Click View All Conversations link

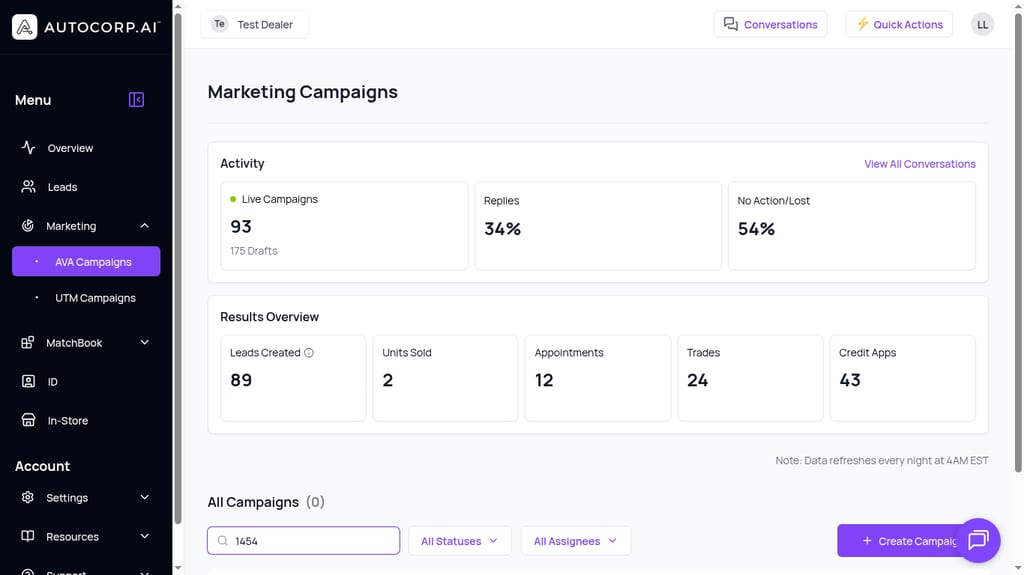pos(920,164)
